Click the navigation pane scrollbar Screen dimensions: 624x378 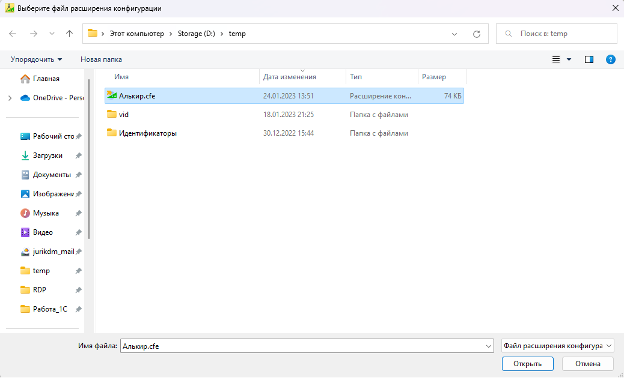[89, 159]
